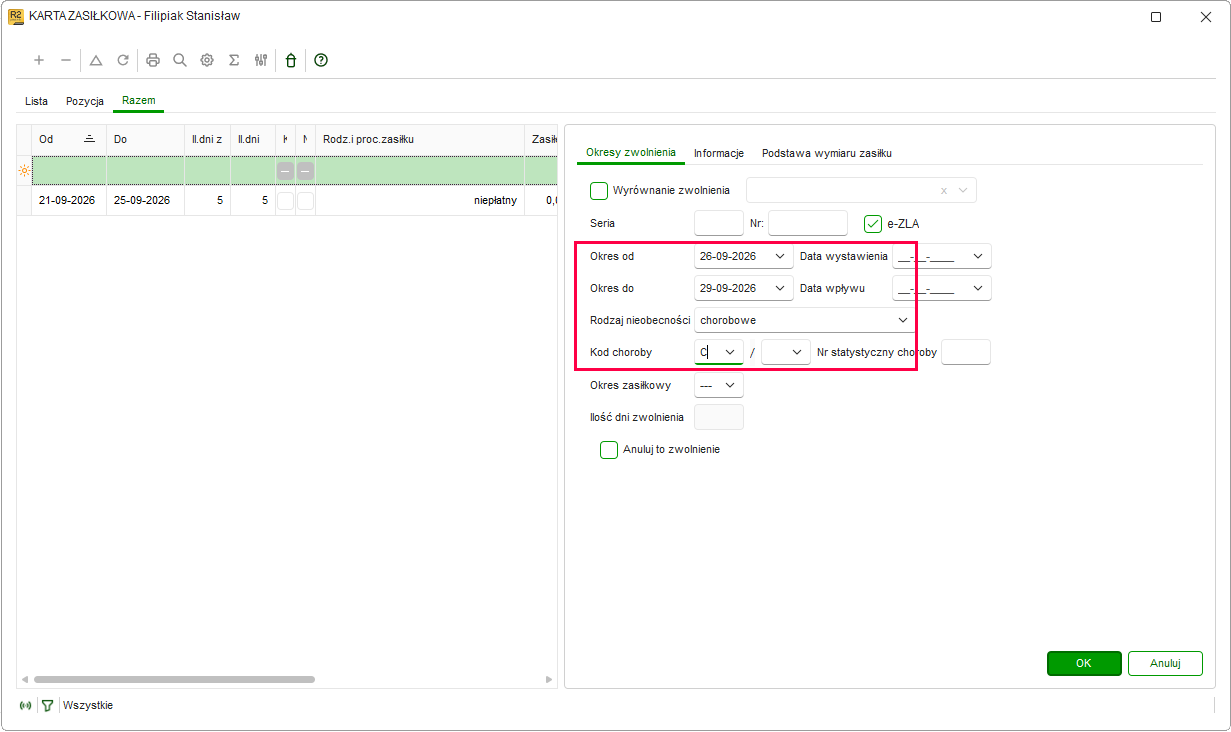1231x732 pixels.
Task: Click the refresh arrow toolbar icon
Action: pos(123,60)
